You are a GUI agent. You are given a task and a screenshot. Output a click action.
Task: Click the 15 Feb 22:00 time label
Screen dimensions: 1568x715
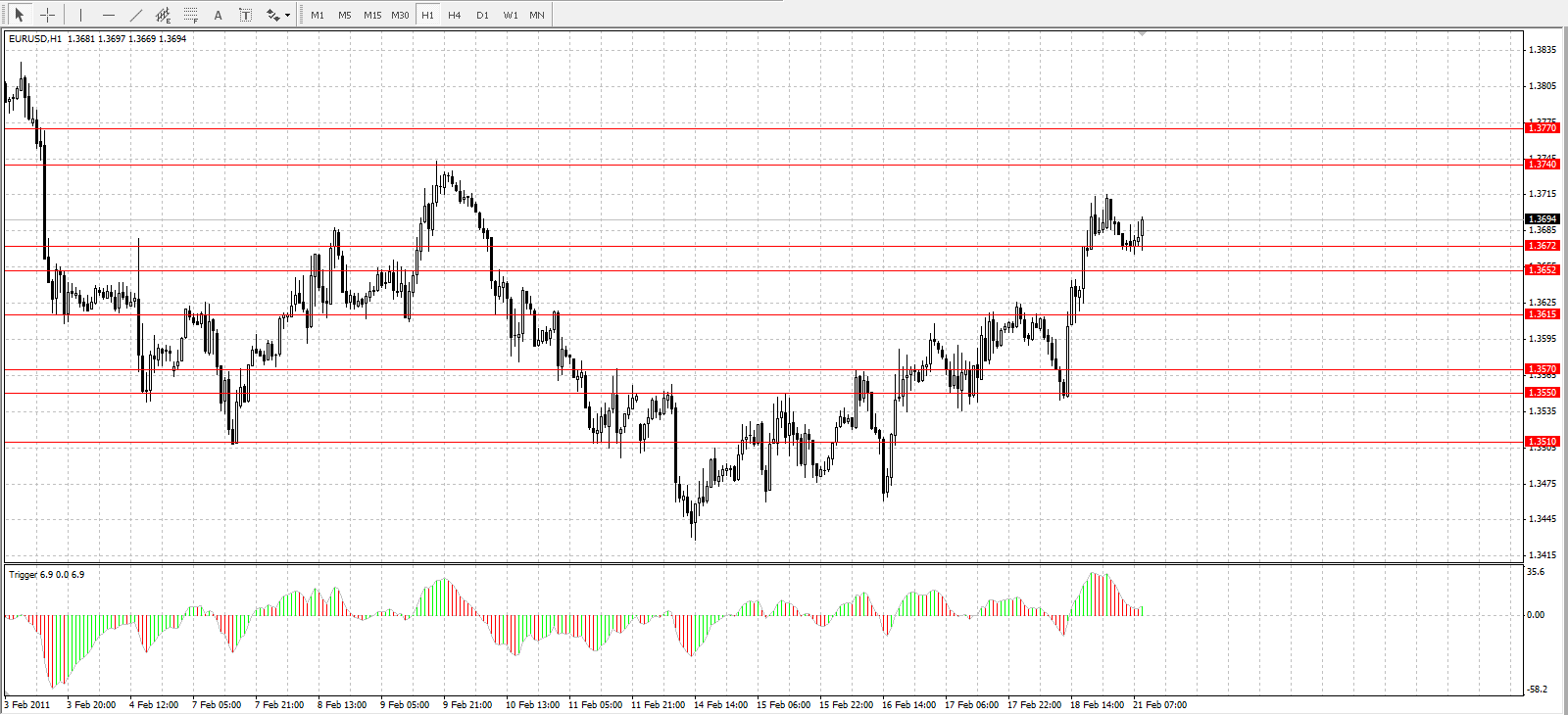pyautogui.click(x=846, y=705)
